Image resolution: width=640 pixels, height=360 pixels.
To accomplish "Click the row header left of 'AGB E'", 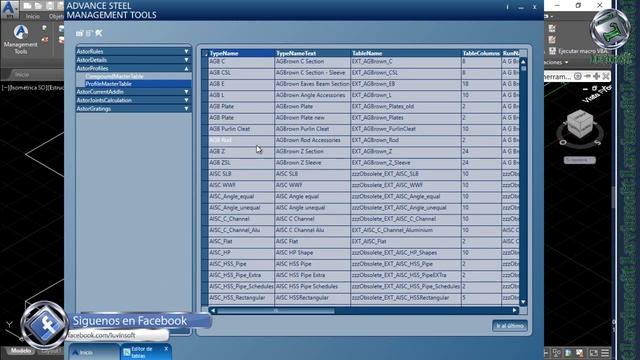I will tap(205, 84).
